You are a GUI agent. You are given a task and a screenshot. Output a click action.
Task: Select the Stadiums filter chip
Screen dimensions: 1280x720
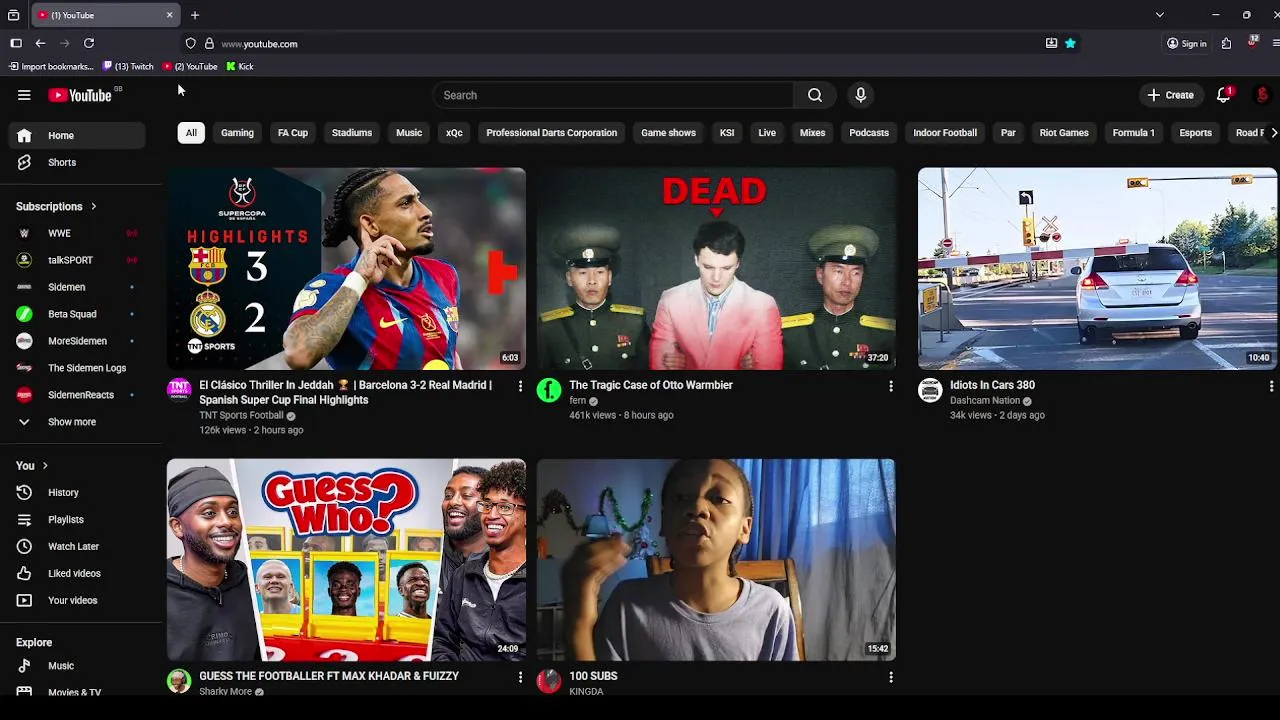pos(352,133)
